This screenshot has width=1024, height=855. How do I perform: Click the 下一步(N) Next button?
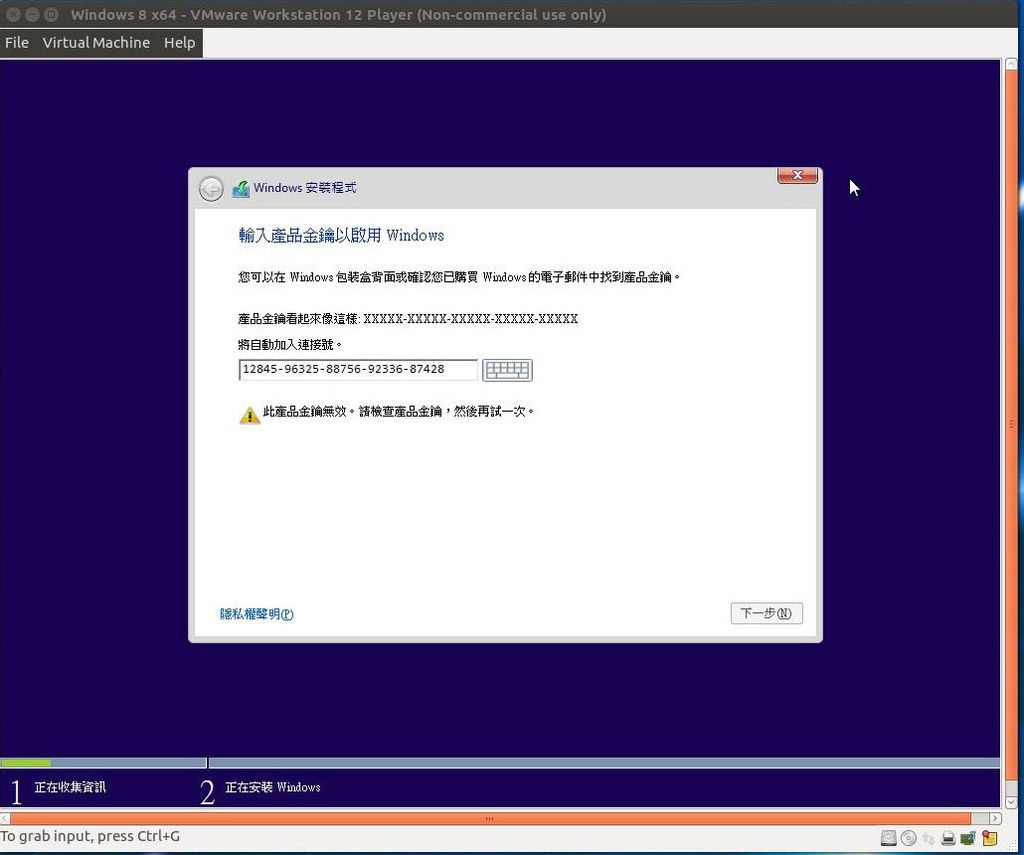766,613
